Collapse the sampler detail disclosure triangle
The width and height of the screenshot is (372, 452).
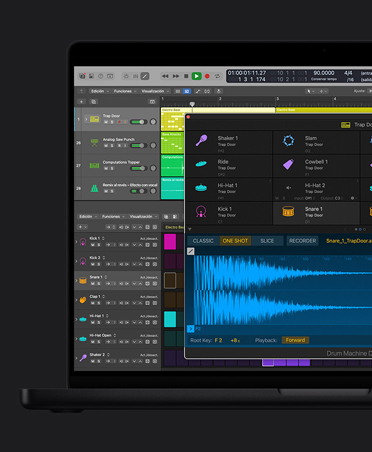(x=190, y=229)
